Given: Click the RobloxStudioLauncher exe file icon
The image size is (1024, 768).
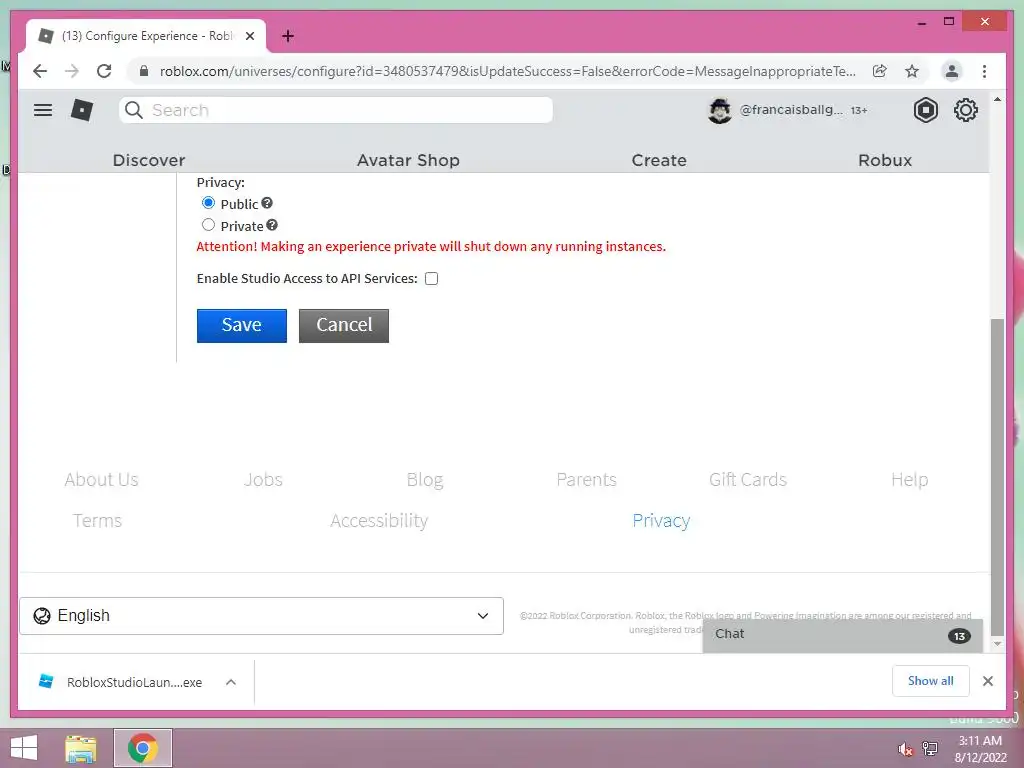Looking at the screenshot, I should click(46, 681).
